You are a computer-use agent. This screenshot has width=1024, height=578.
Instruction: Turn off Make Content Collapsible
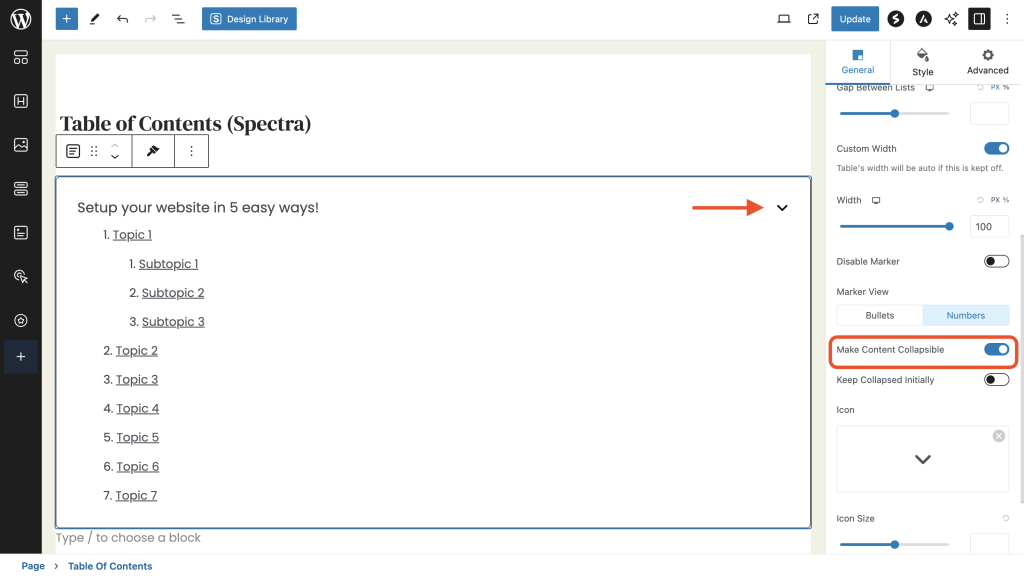click(996, 350)
